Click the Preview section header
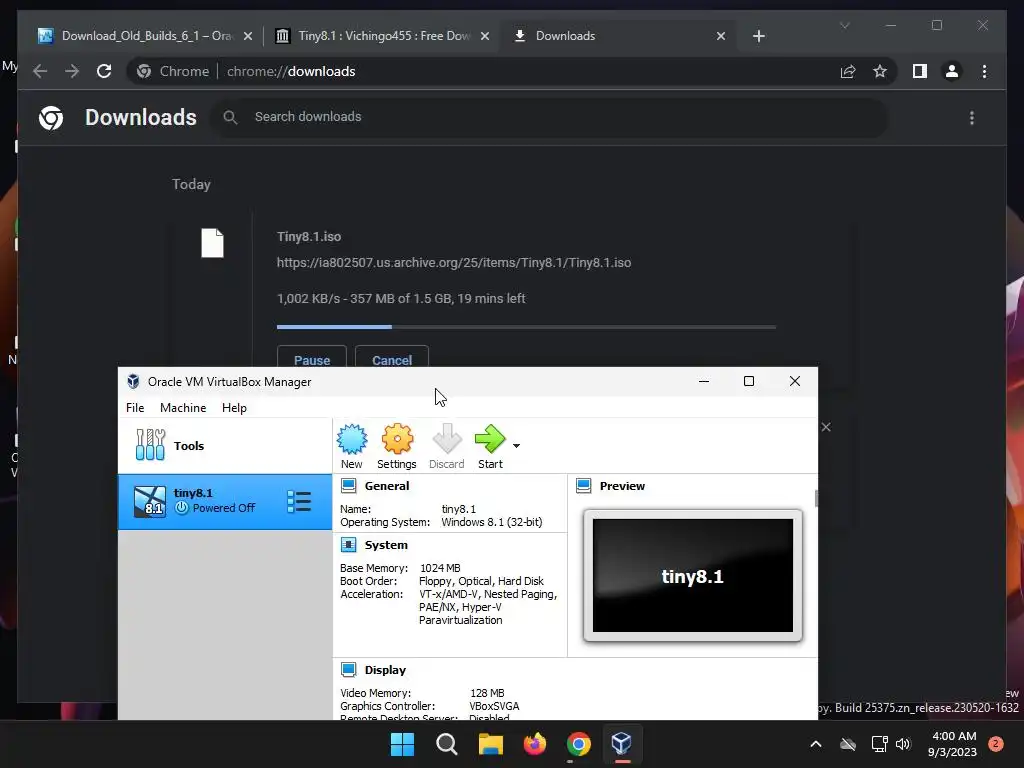 tap(622, 486)
